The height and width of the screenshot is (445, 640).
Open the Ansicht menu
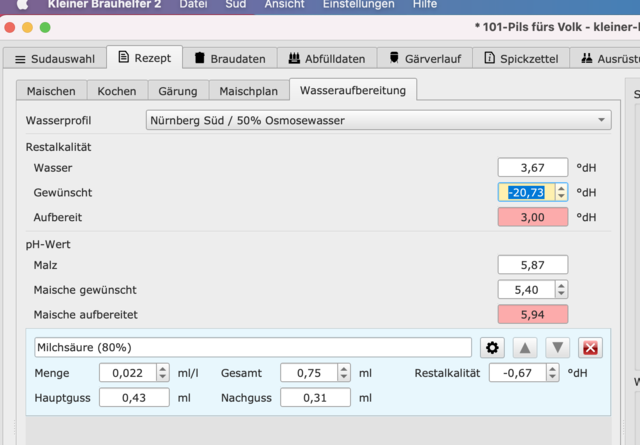284,4
